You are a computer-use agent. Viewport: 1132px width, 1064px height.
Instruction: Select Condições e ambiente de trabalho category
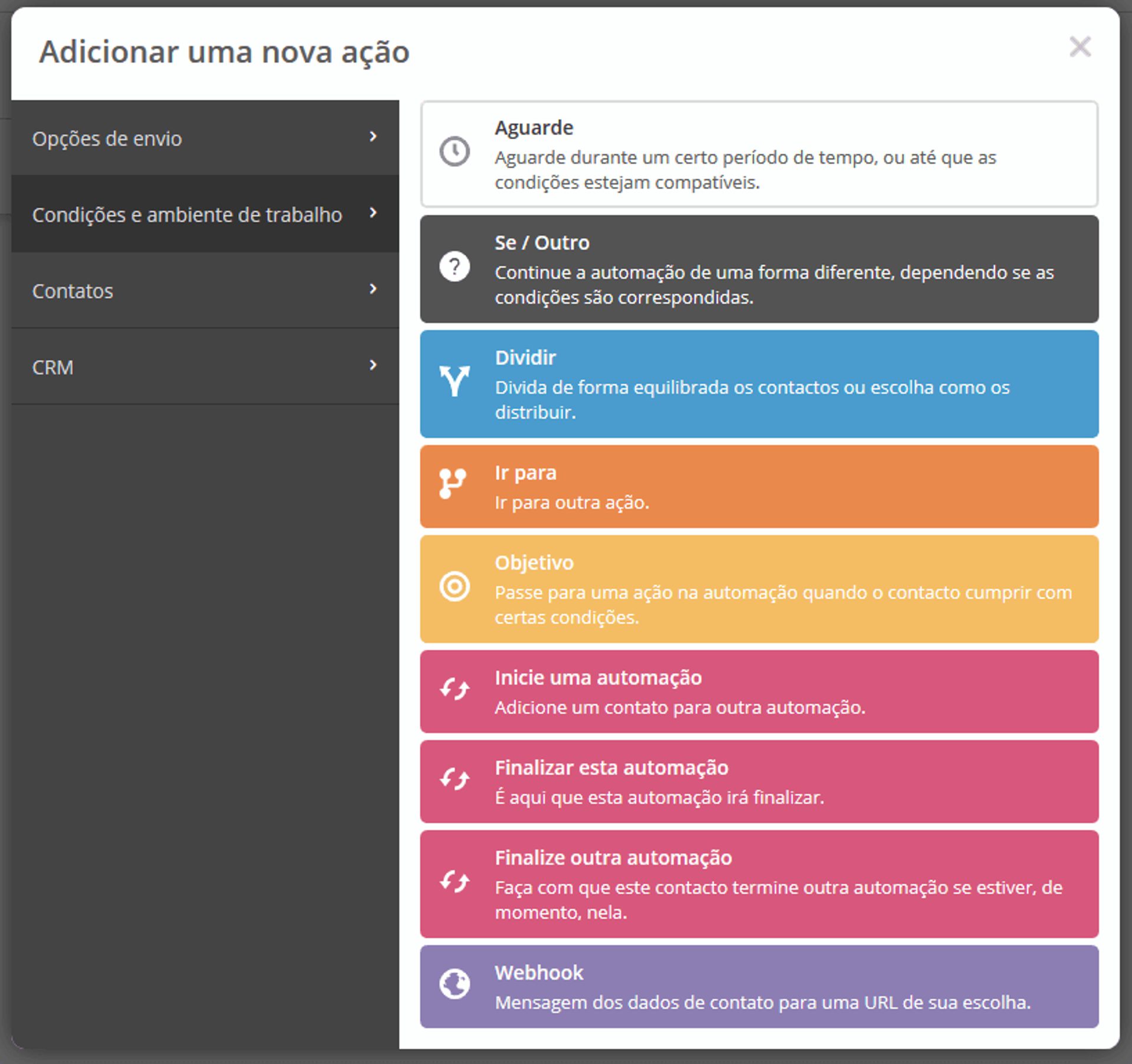coord(187,215)
